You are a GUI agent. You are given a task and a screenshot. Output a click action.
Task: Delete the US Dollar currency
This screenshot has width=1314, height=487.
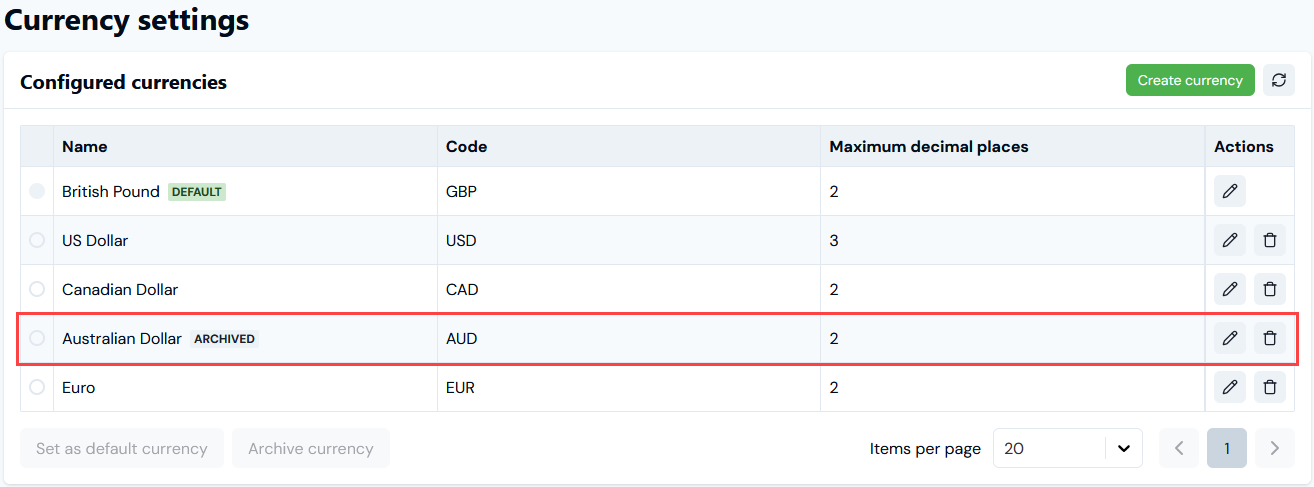click(1270, 240)
